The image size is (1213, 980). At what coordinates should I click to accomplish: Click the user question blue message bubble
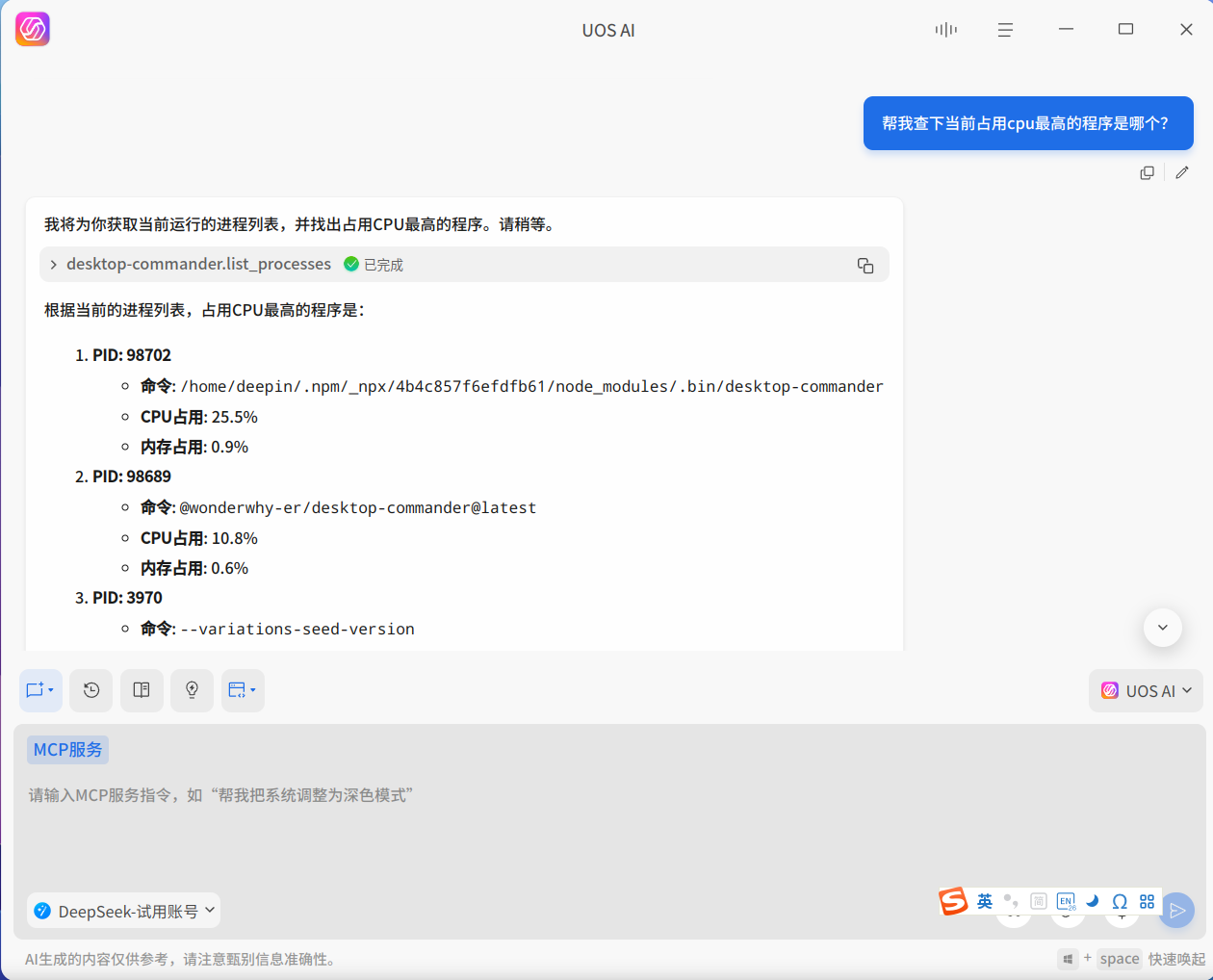1028,123
